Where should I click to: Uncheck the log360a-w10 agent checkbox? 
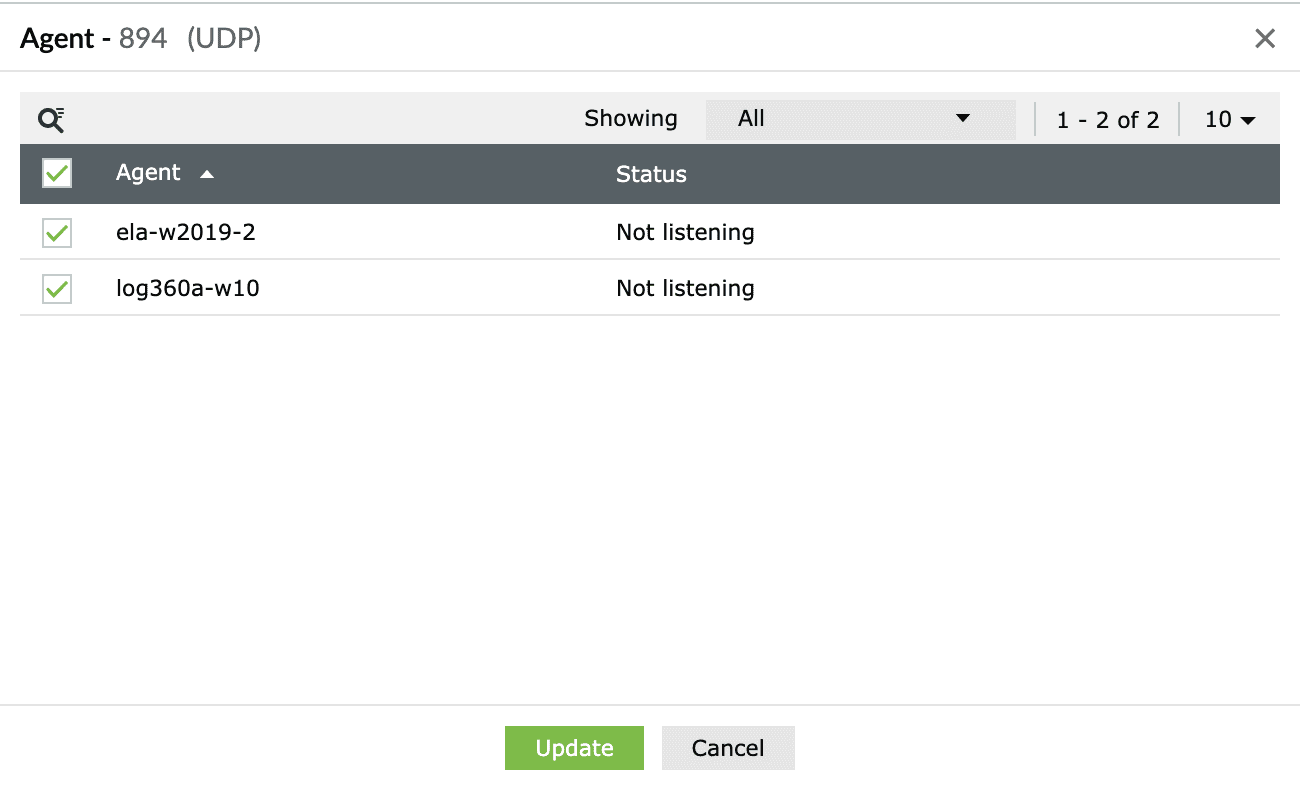[57, 289]
